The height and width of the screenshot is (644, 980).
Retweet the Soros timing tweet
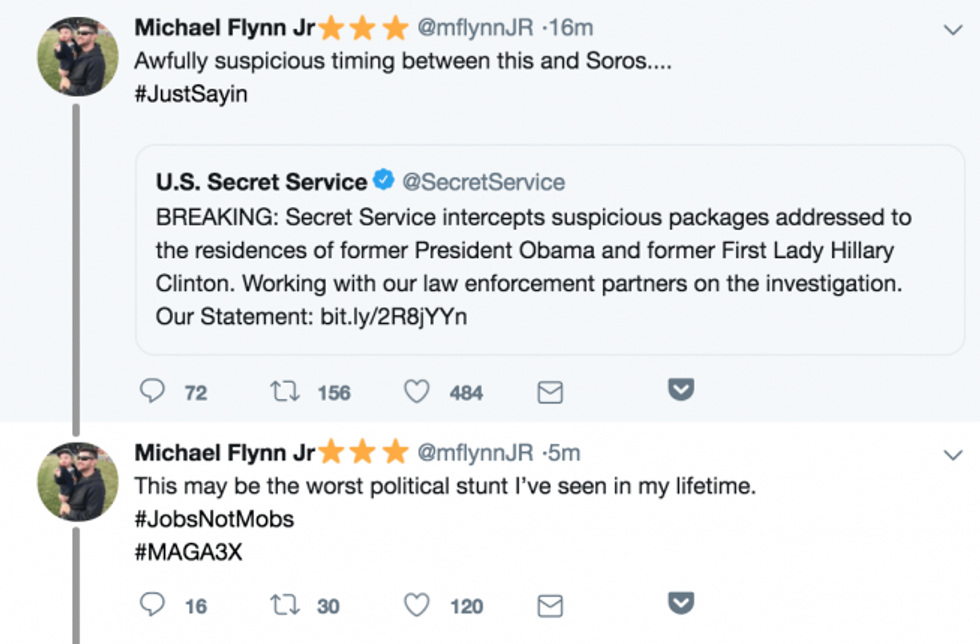coord(285,391)
